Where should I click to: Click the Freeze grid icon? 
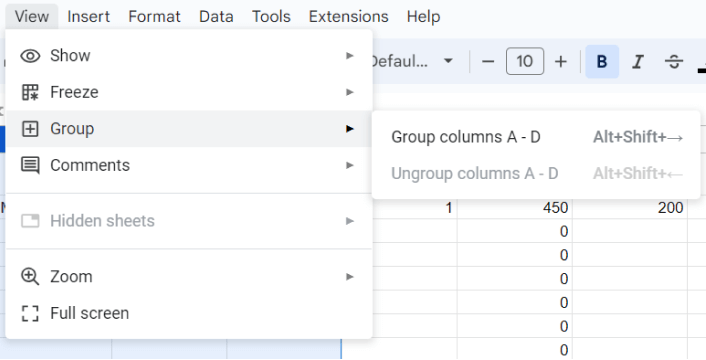tap(30, 92)
